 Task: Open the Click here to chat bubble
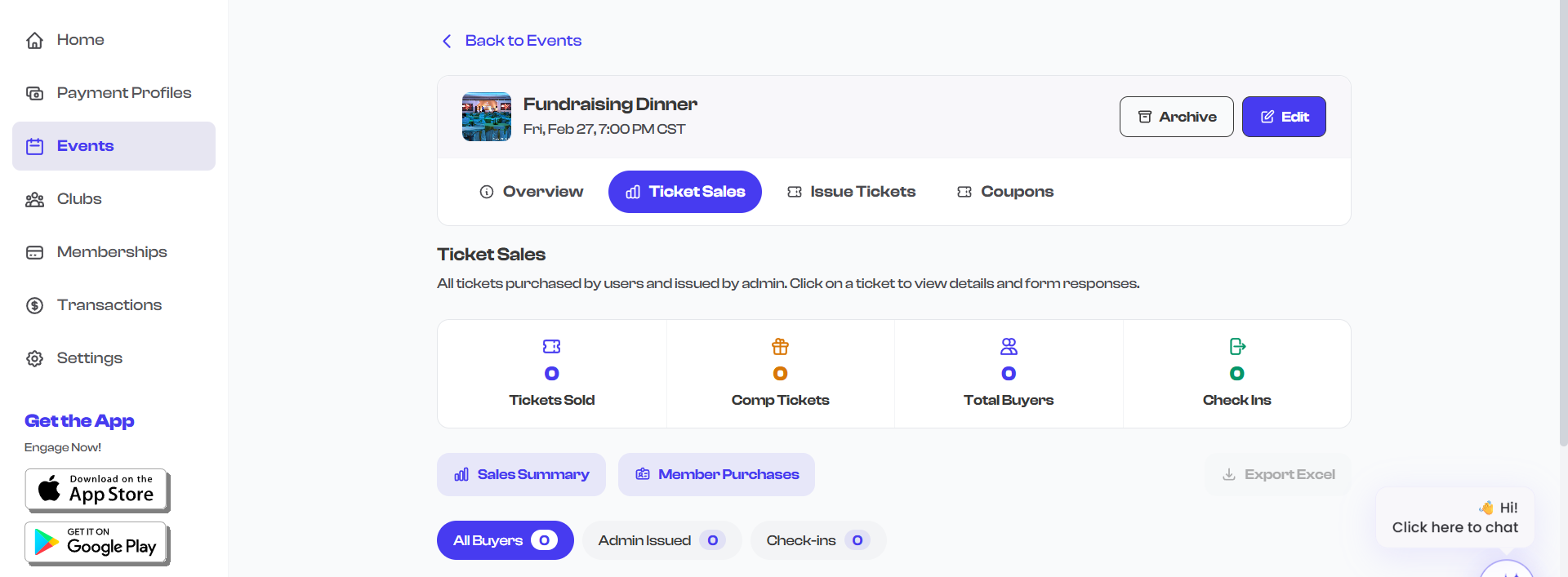tap(1455, 517)
